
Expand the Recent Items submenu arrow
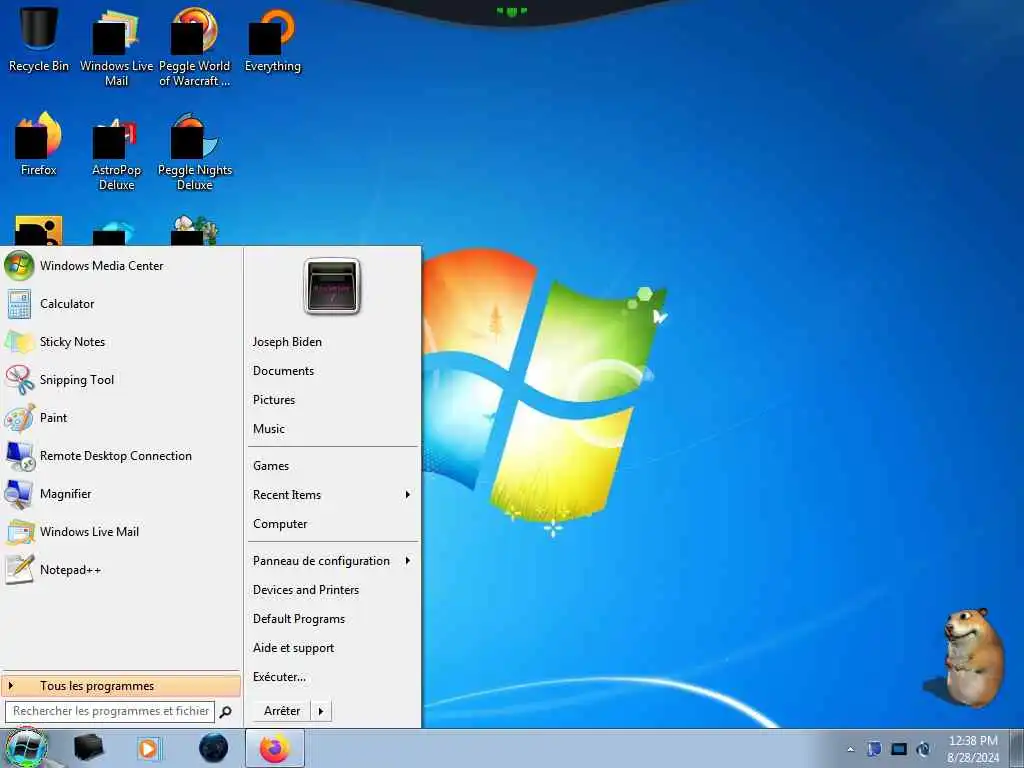(x=408, y=495)
